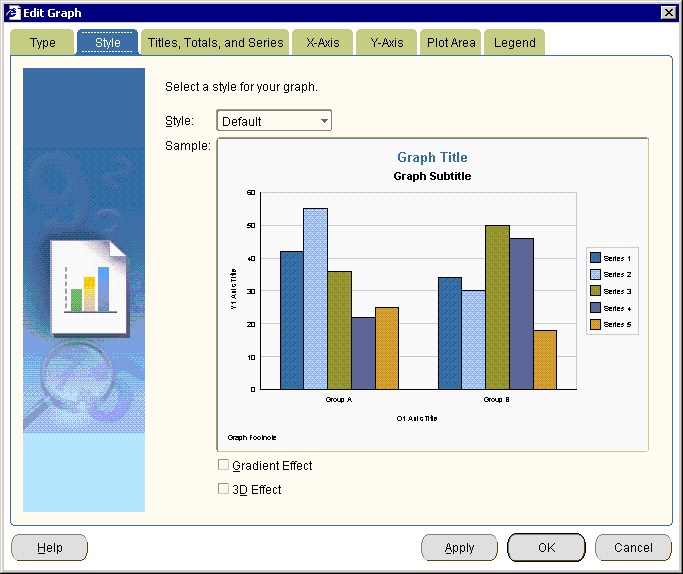Close the Edit Graph dialog
This screenshot has height=574, width=683.
point(669,13)
